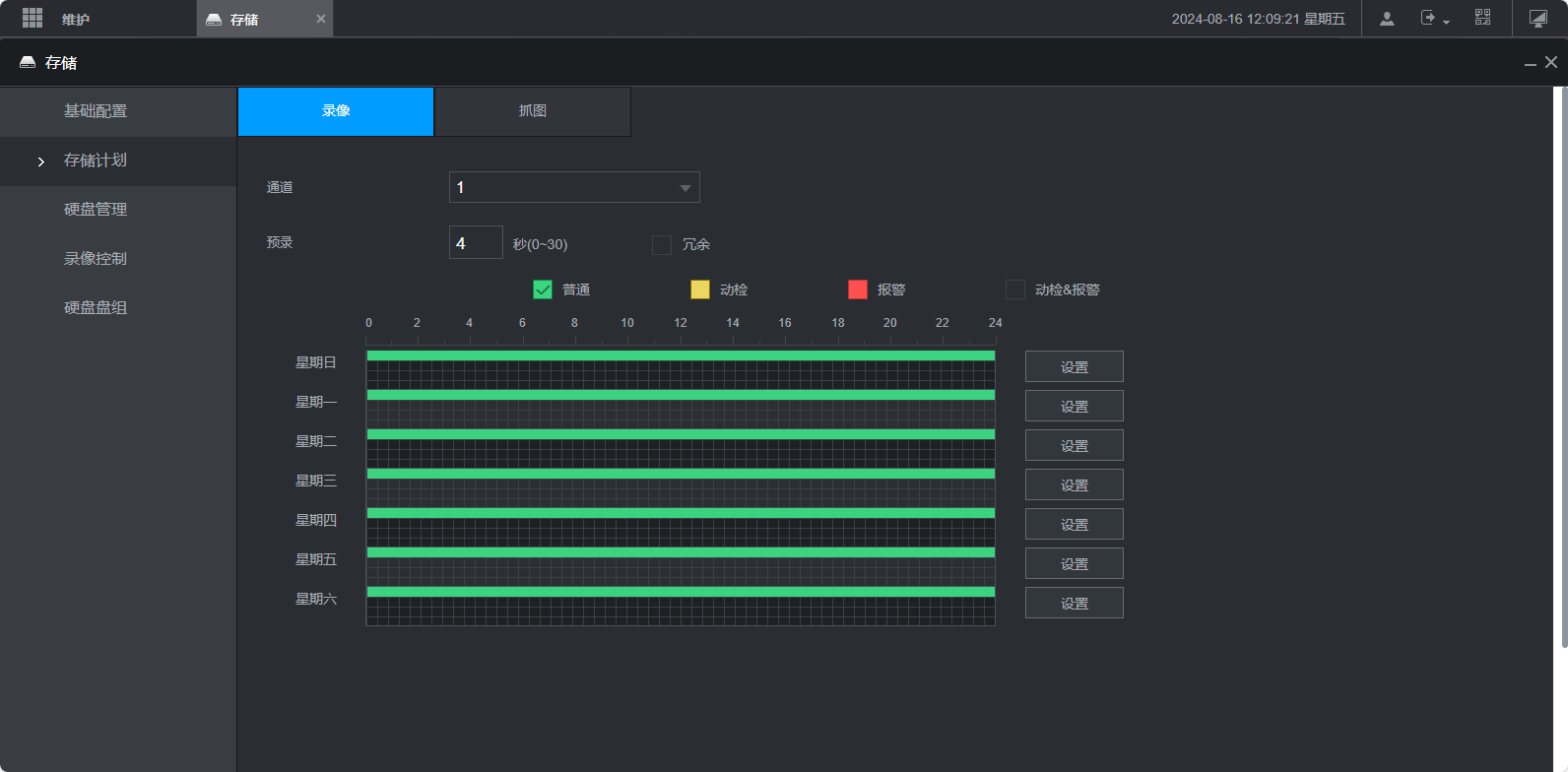Click 设置 button for 星期日

point(1074,366)
